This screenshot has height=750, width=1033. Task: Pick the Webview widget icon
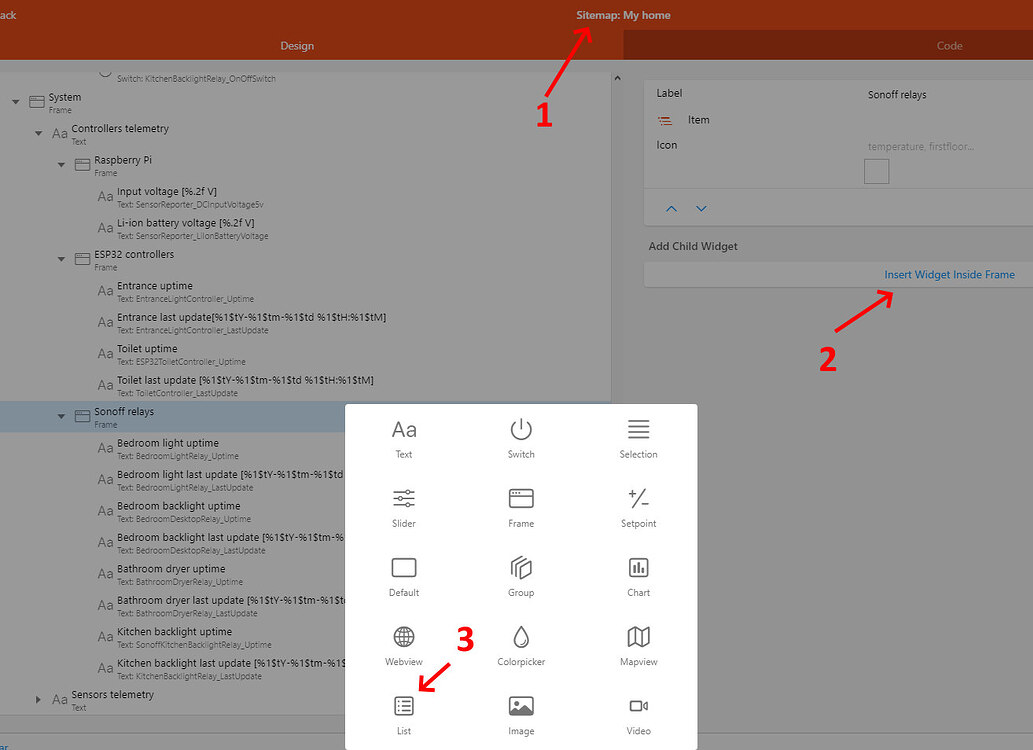[x=404, y=637]
